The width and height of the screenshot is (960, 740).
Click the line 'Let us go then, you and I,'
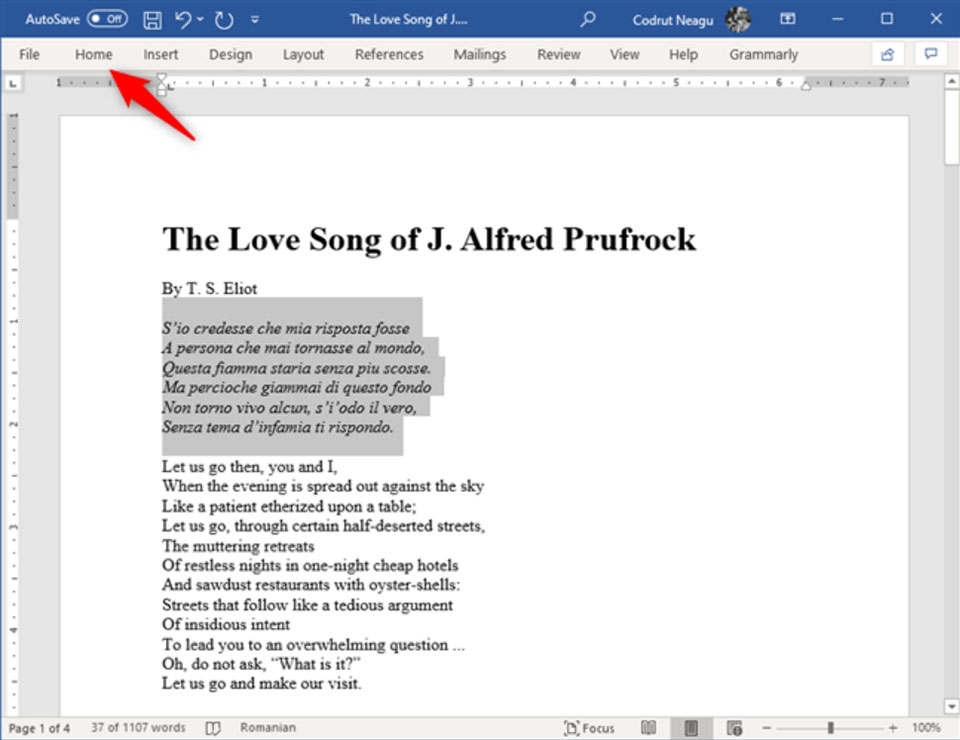coord(249,467)
